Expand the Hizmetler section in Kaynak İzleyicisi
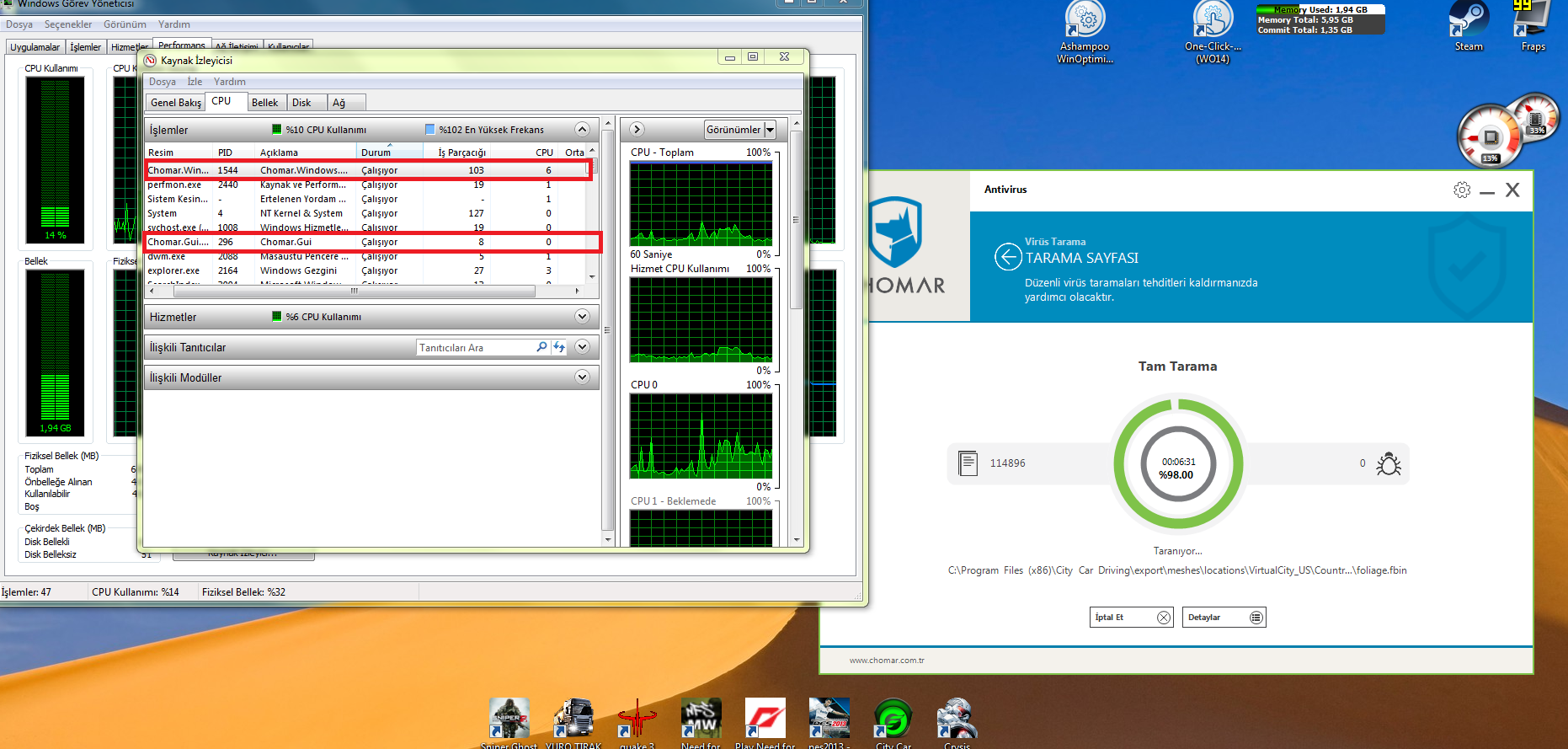 (582, 317)
